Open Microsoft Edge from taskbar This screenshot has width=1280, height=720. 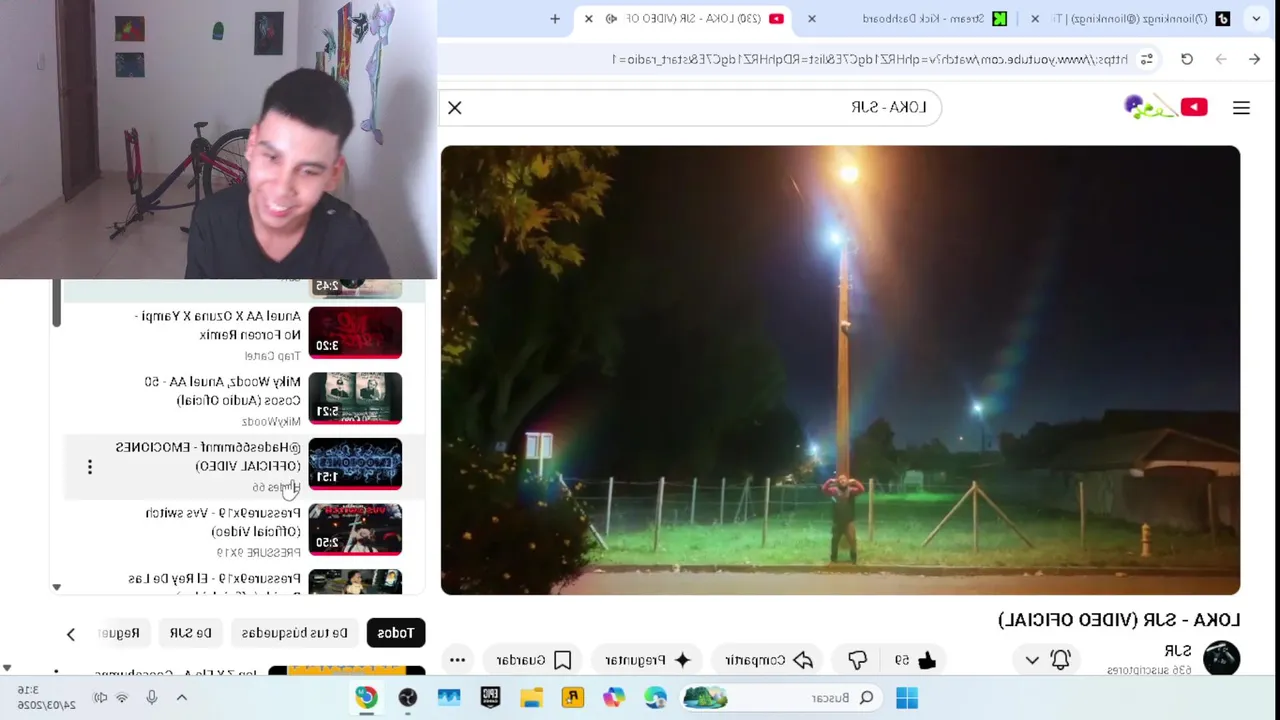point(655,698)
